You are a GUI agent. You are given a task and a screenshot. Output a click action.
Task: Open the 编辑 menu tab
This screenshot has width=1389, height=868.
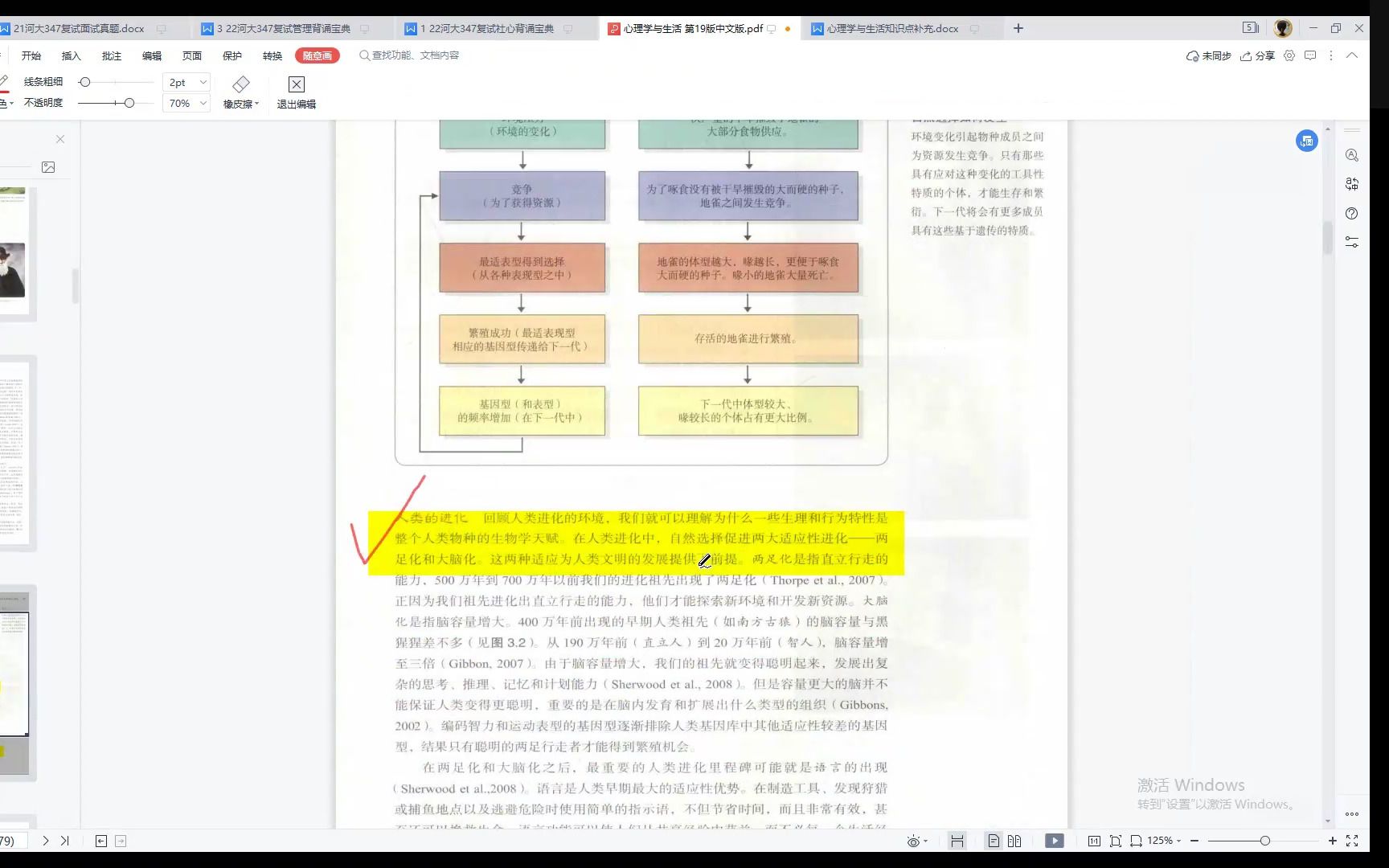coord(152,55)
